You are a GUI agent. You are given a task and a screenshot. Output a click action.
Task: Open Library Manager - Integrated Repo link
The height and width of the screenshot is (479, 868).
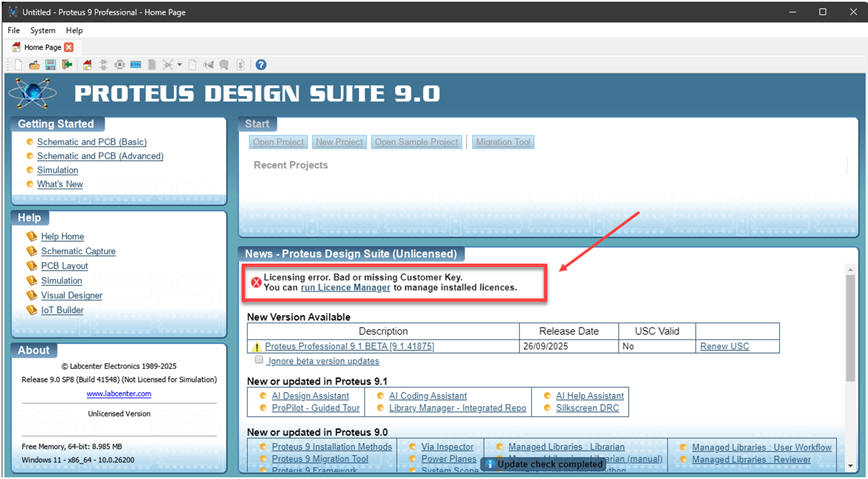(457, 408)
